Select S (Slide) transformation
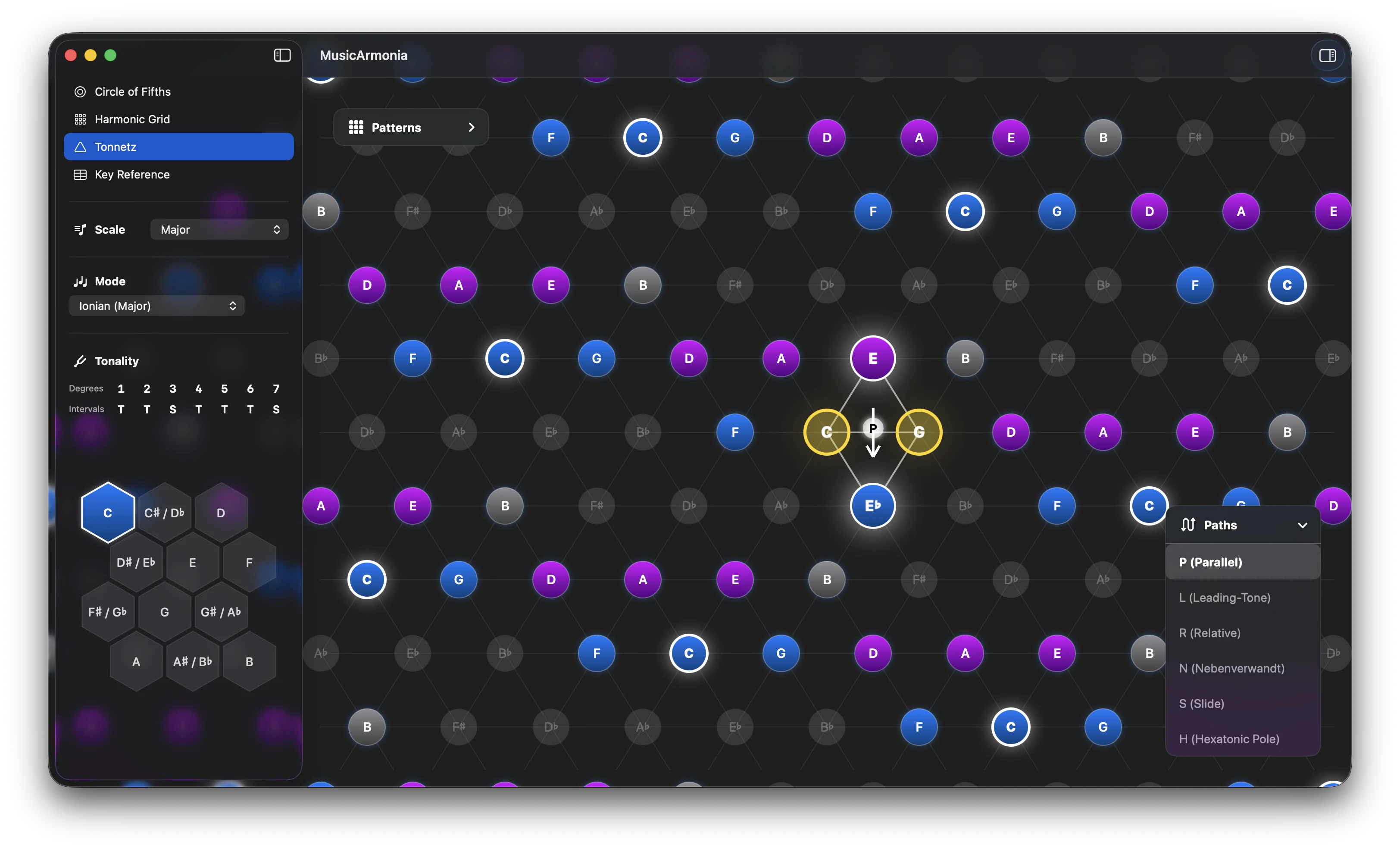 coord(1243,703)
